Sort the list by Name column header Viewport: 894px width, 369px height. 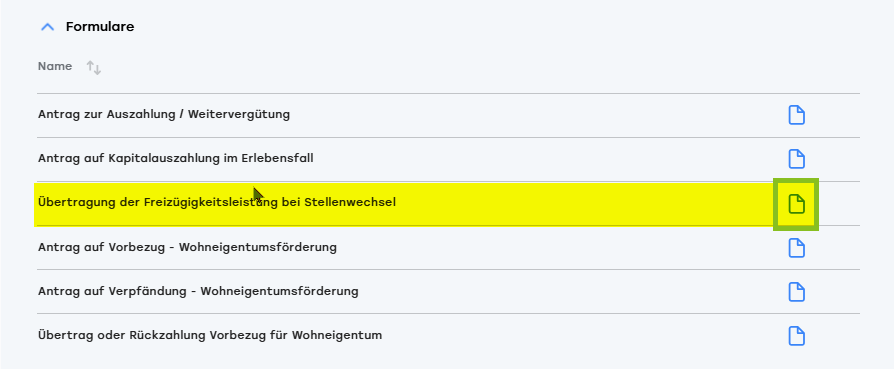[55, 66]
